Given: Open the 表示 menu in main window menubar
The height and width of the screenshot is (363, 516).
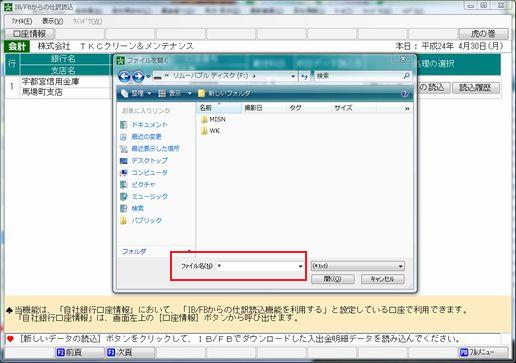Looking at the screenshot, I should pyautogui.click(x=52, y=21).
